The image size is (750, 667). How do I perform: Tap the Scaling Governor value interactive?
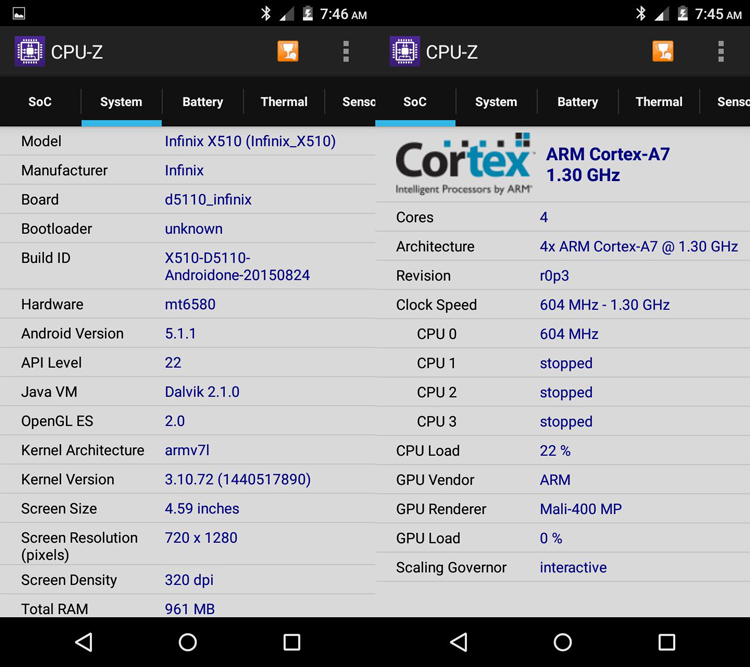(573, 567)
